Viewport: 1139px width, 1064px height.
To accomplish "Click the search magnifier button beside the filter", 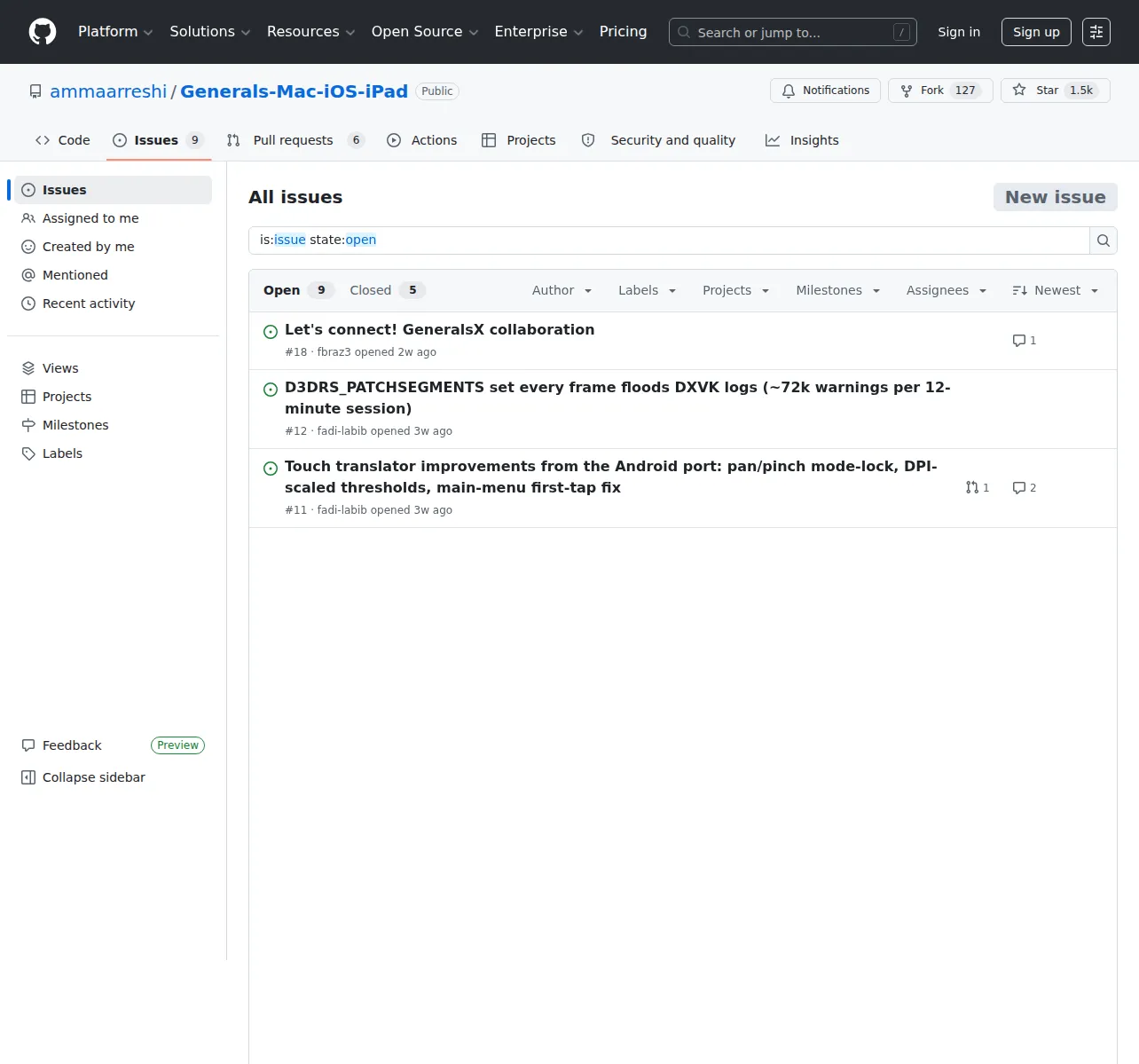I will pyautogui.click(x=1104, y=240).
